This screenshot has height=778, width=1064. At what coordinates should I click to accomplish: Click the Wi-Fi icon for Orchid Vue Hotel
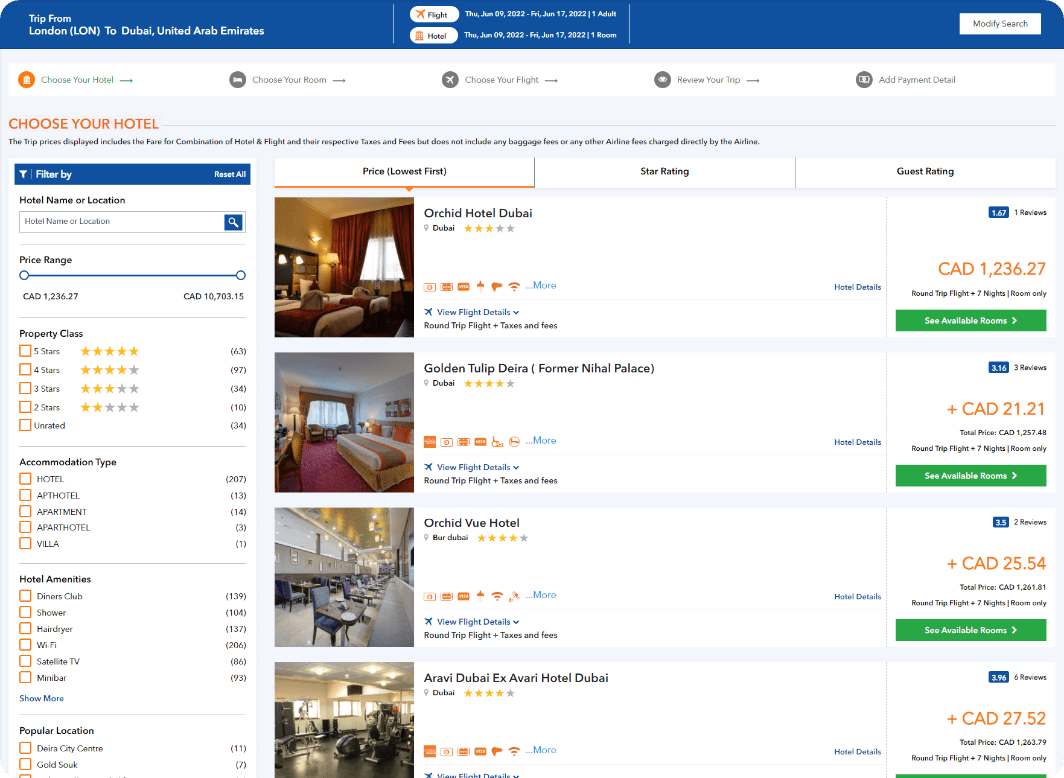pyautogui.click(x=497, y=597)
